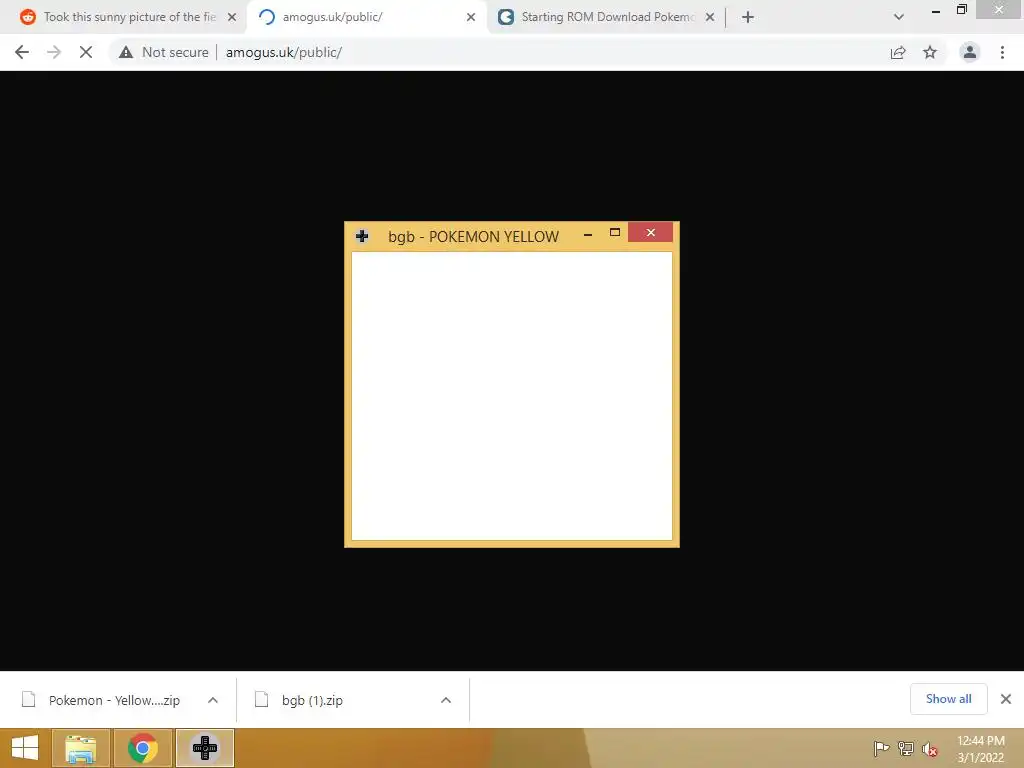Viewport: 1024px width, 768px height.
Task: Open the muted volume tray icon
Action: click(x=930, y=749)
